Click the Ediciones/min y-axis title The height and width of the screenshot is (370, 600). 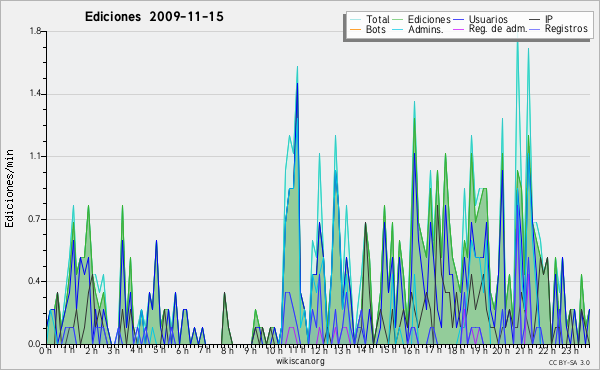(9, 188)
